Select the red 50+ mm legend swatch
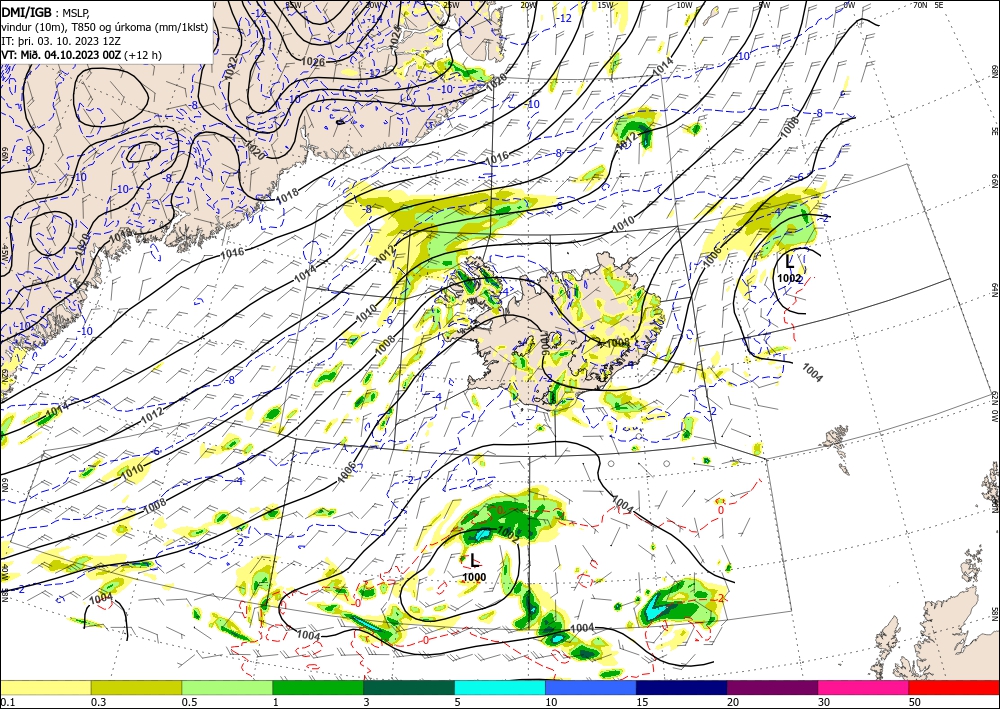Screen dimensions: 1000x709 954,687
